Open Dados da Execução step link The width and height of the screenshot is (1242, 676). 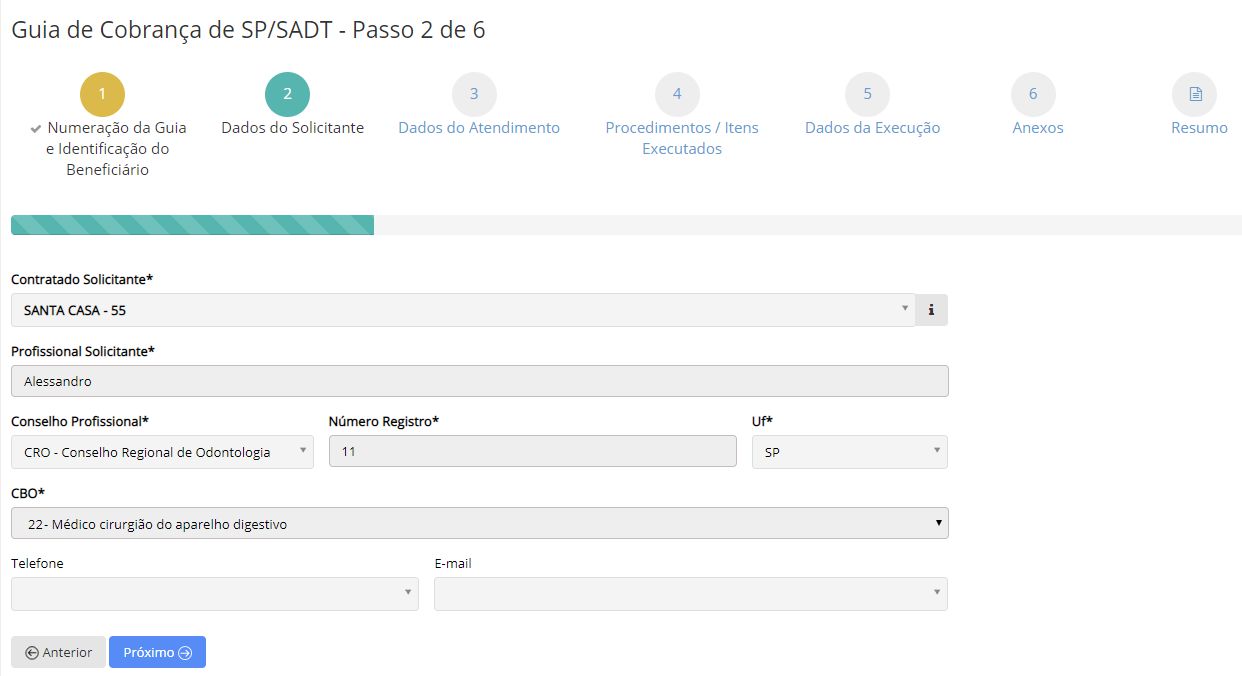[x=872, y=128]
